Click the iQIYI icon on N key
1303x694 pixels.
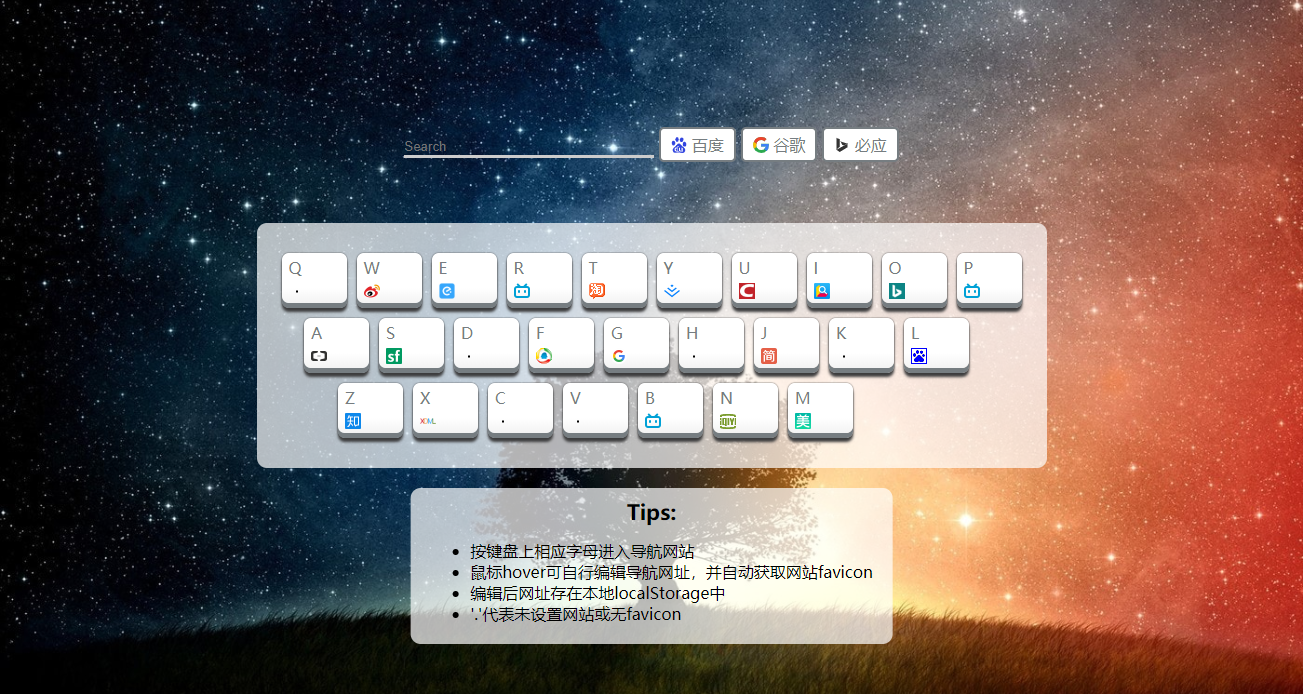pos(728,421)
